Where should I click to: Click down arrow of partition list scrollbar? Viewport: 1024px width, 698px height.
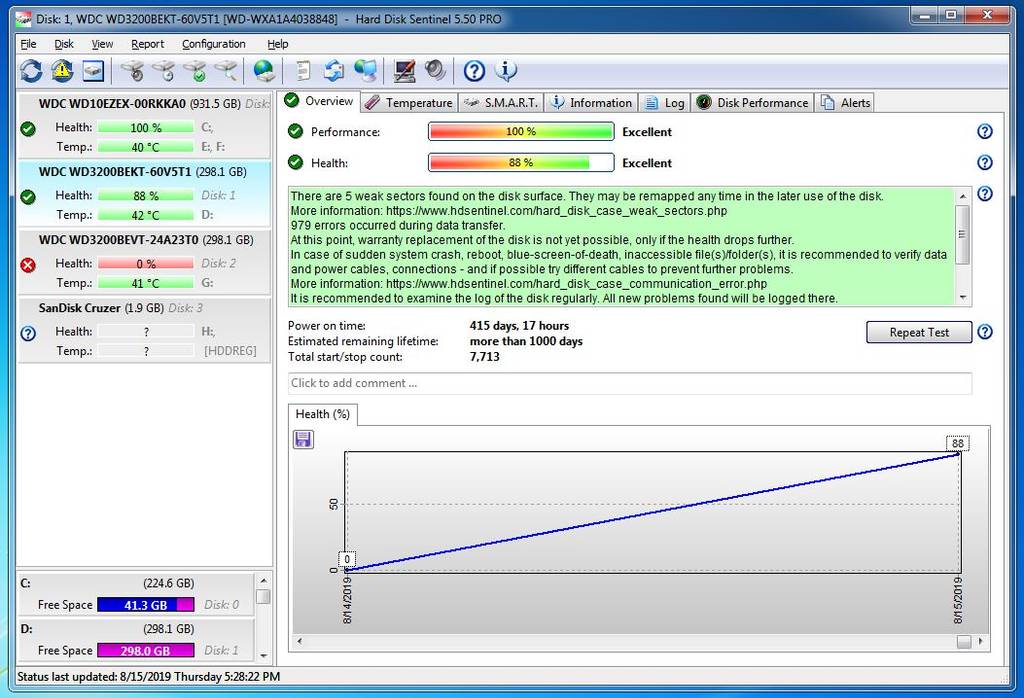tap(263, 655)
